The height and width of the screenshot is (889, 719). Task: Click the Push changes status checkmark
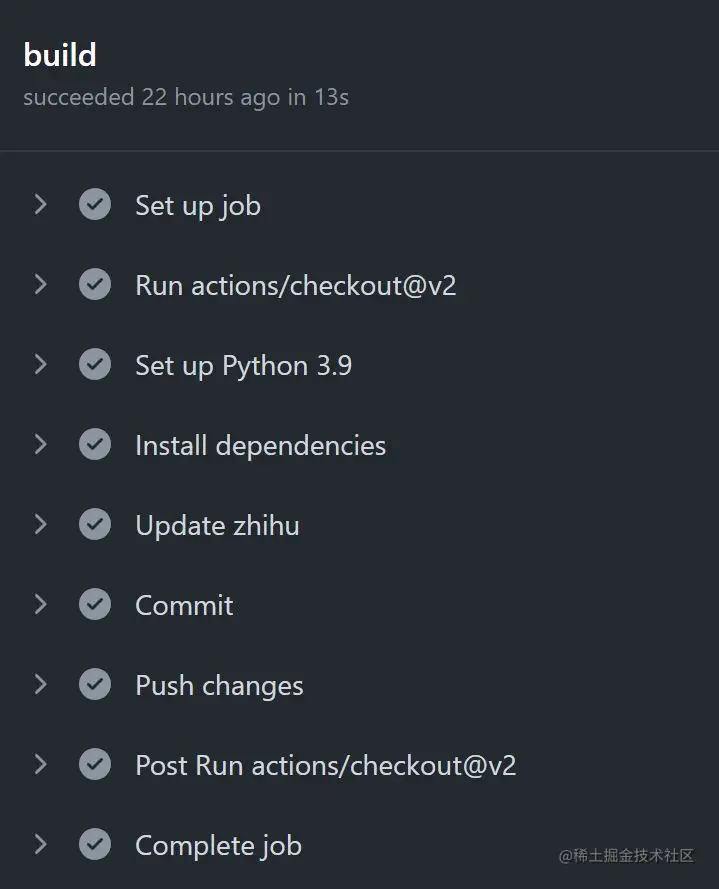click(95, 685)
